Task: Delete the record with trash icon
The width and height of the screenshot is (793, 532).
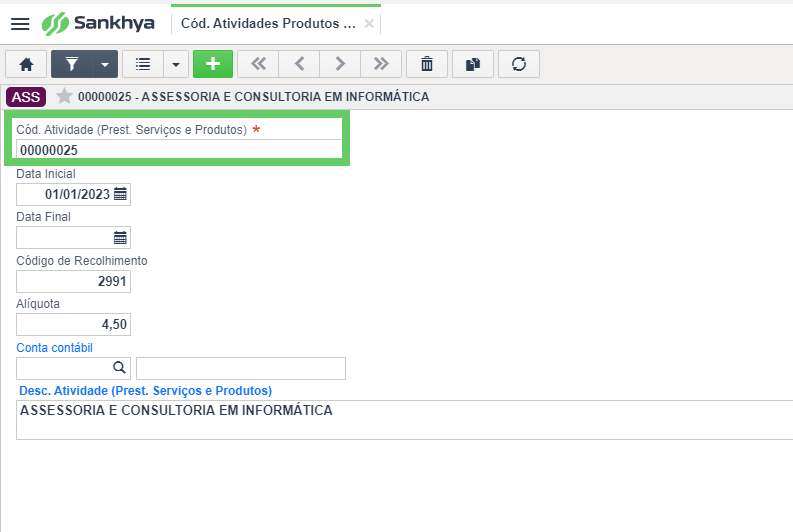Action: [427, 64]
